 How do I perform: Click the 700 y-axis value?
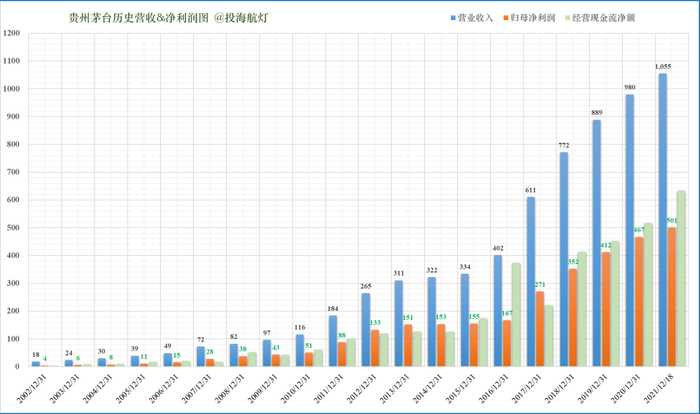(x=13, y=172)
